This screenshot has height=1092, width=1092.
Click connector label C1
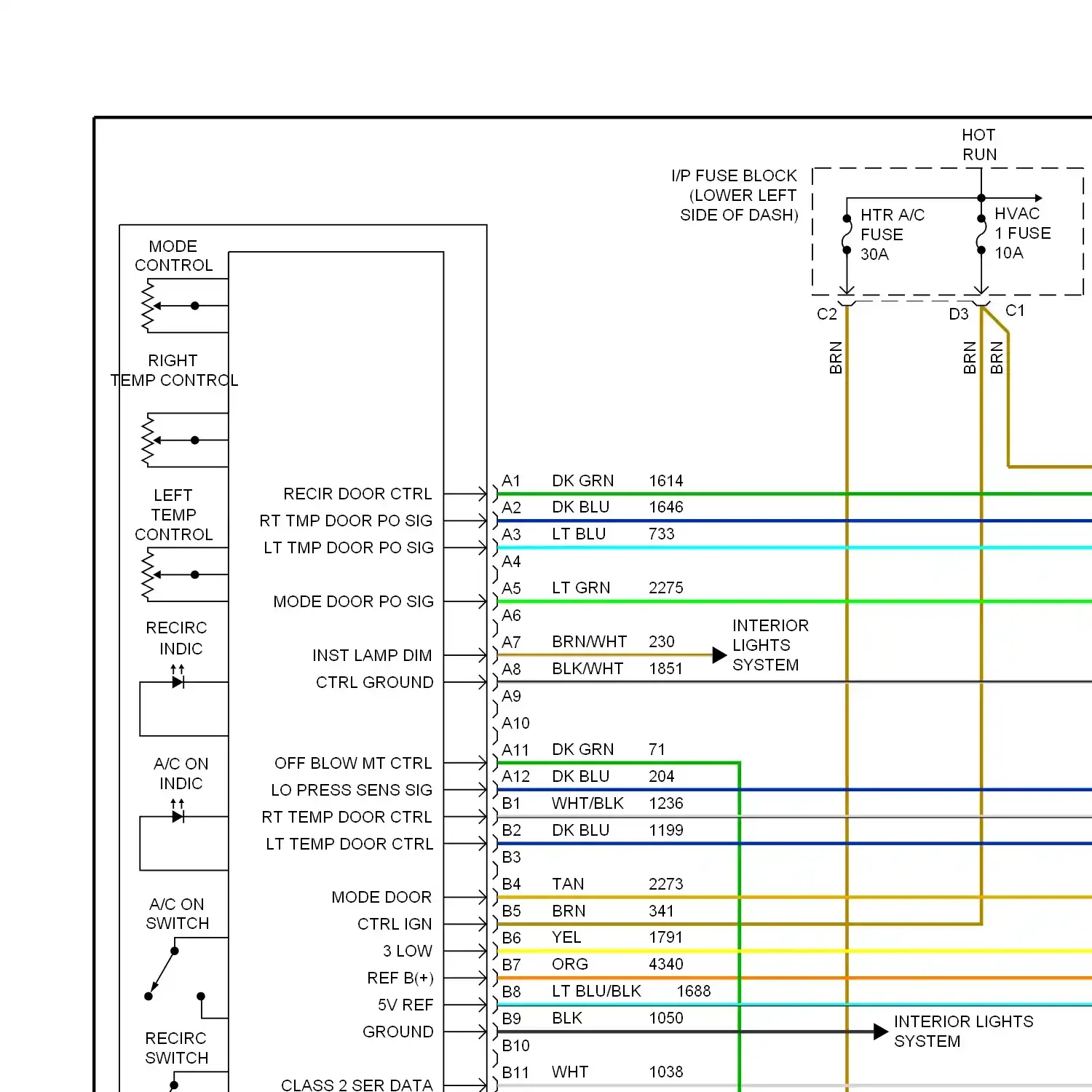coord(1015,311)
